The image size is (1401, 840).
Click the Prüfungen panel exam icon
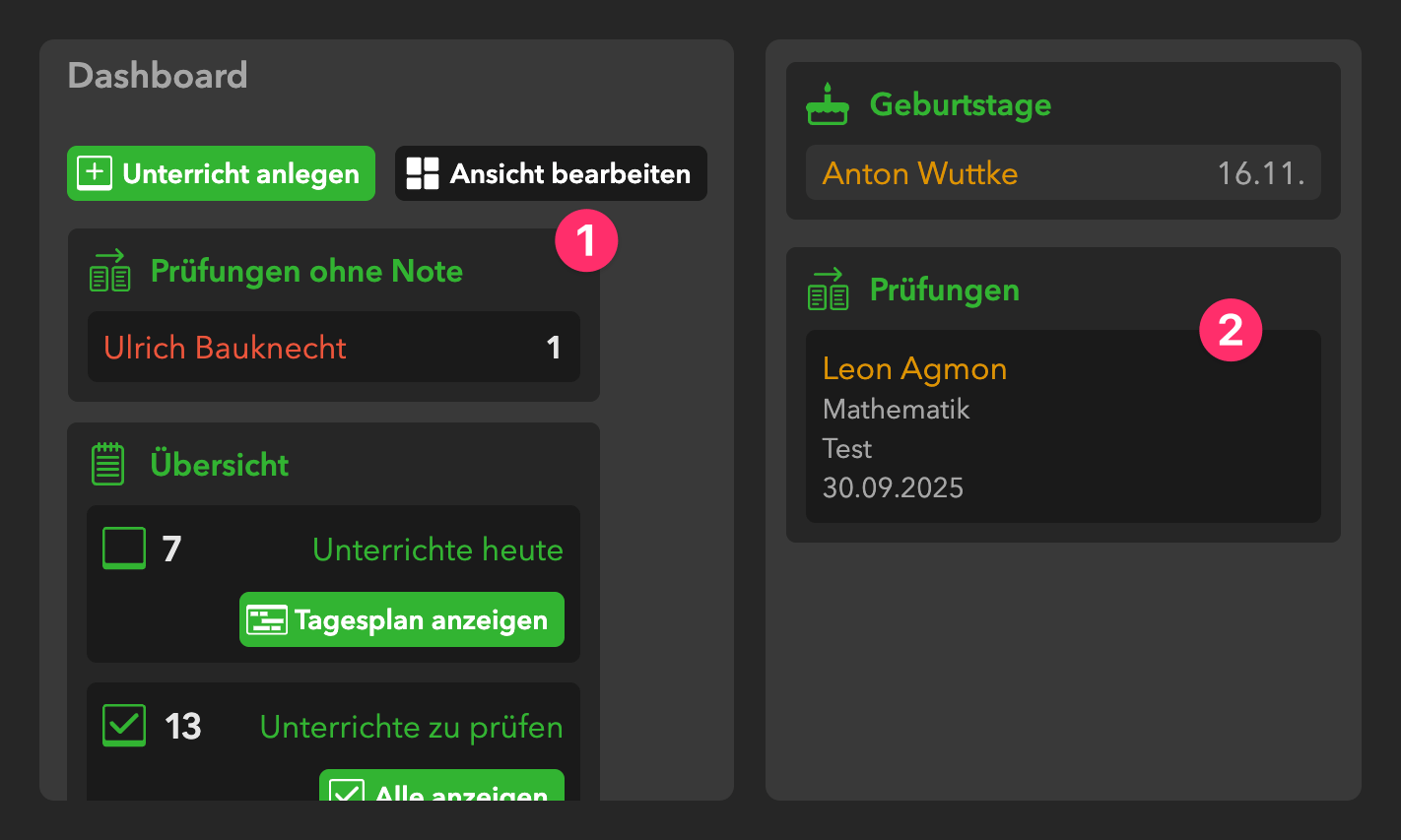pos(828,290)
